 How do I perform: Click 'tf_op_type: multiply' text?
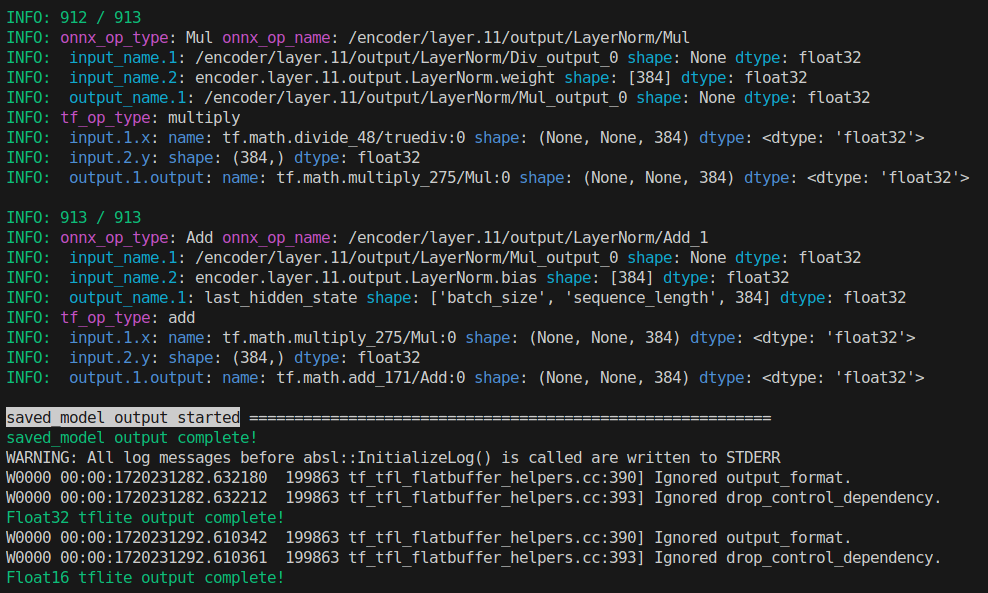(150, 118)
